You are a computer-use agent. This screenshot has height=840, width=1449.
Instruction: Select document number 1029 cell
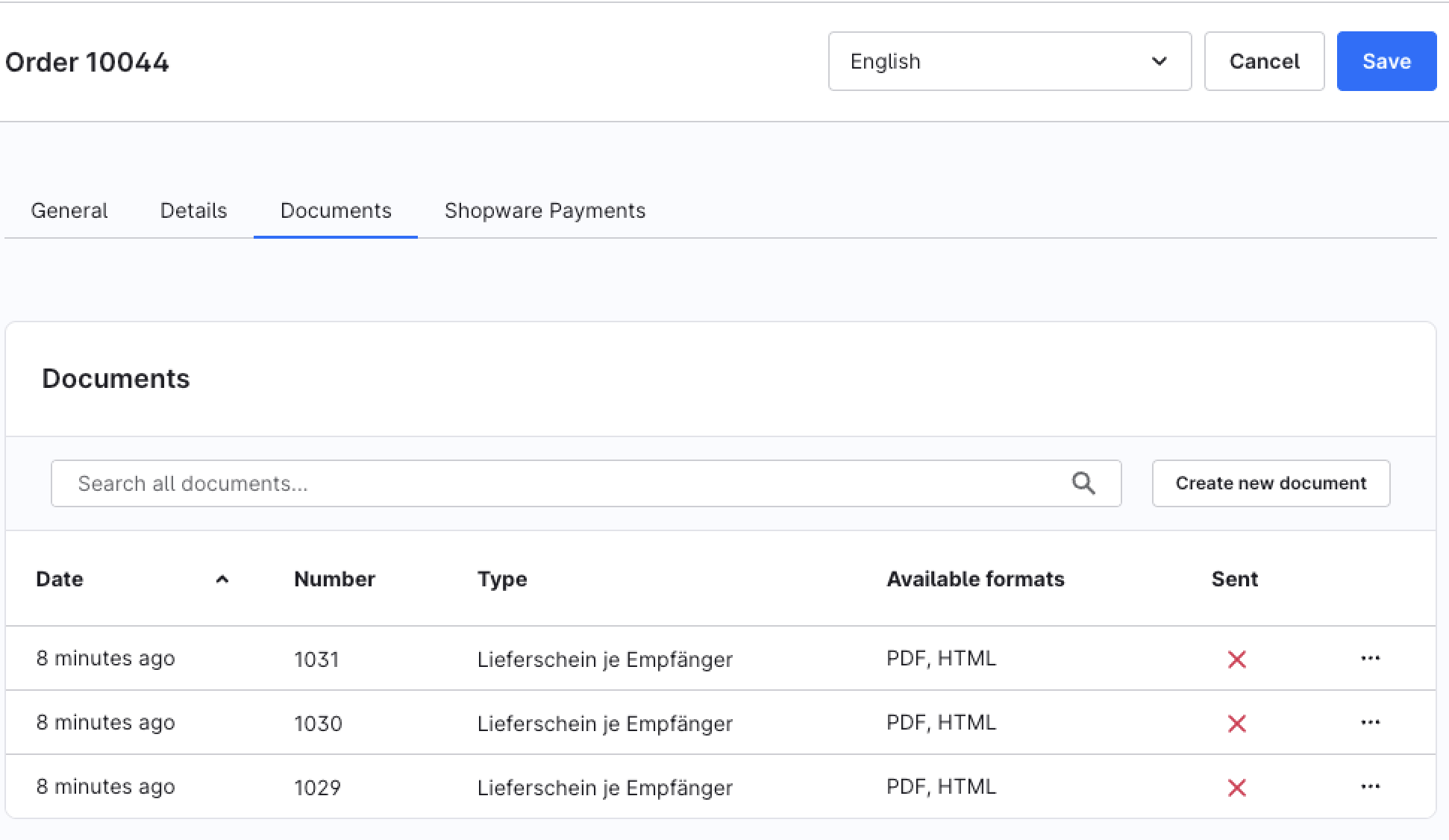(317, 787)
